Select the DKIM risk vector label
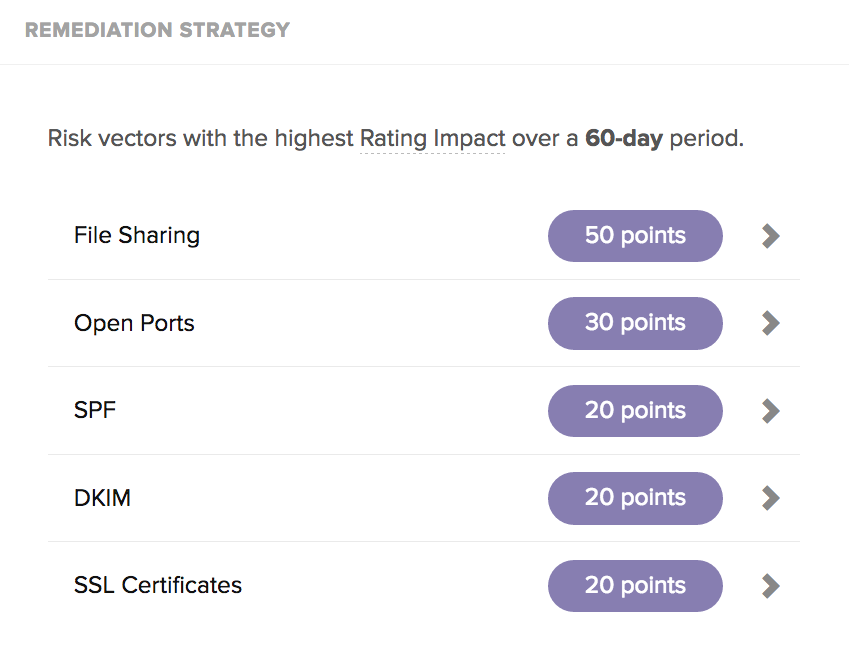 [103, 497]
